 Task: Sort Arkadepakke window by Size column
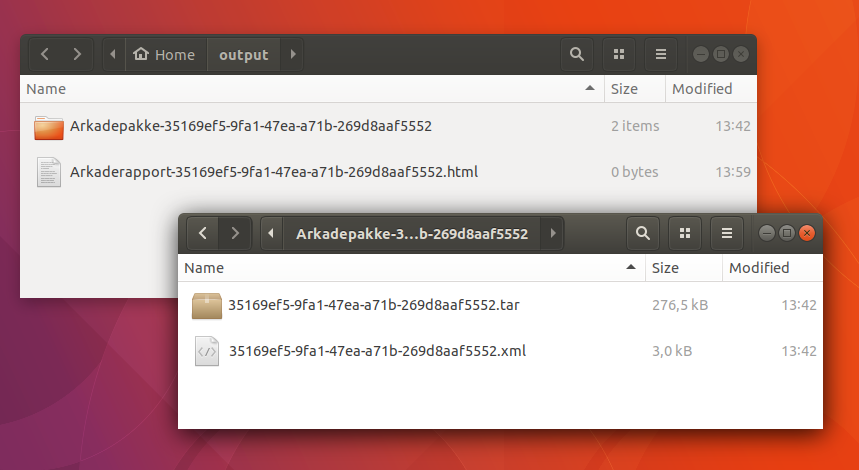[x=684, y=268]
